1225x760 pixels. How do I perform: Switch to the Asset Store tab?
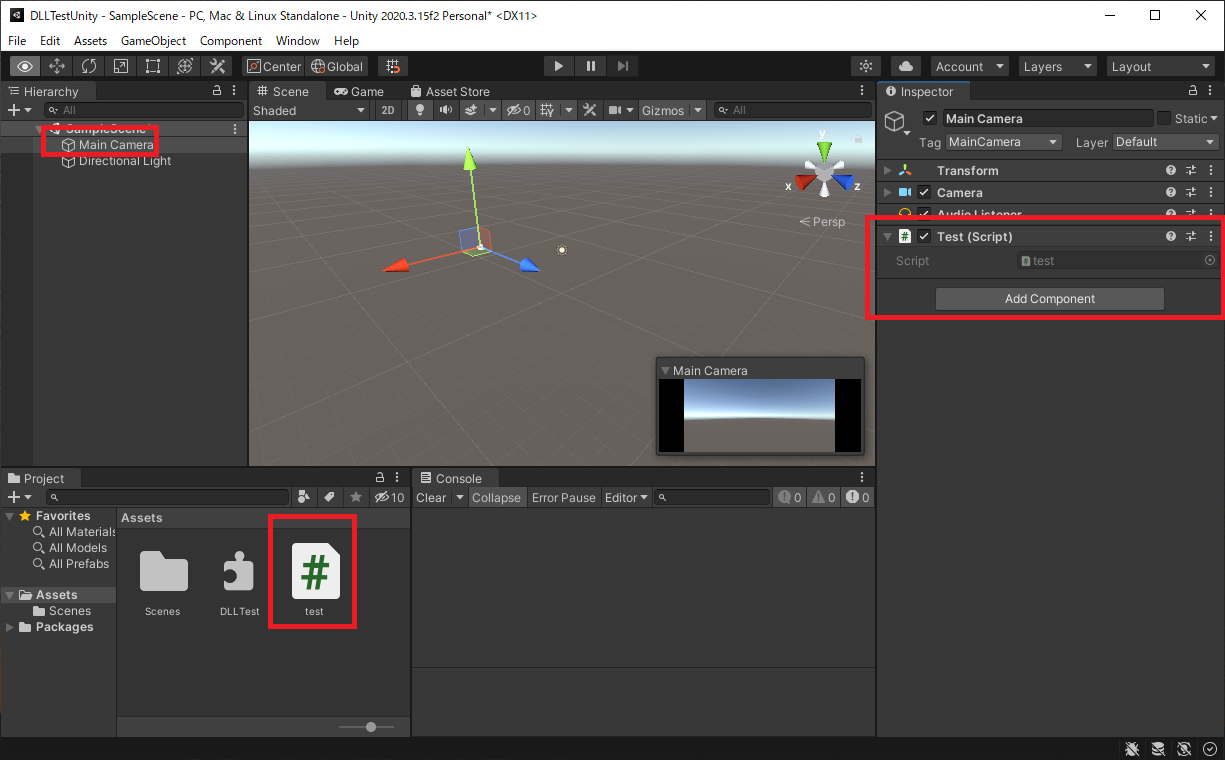(x=449, y=91)
